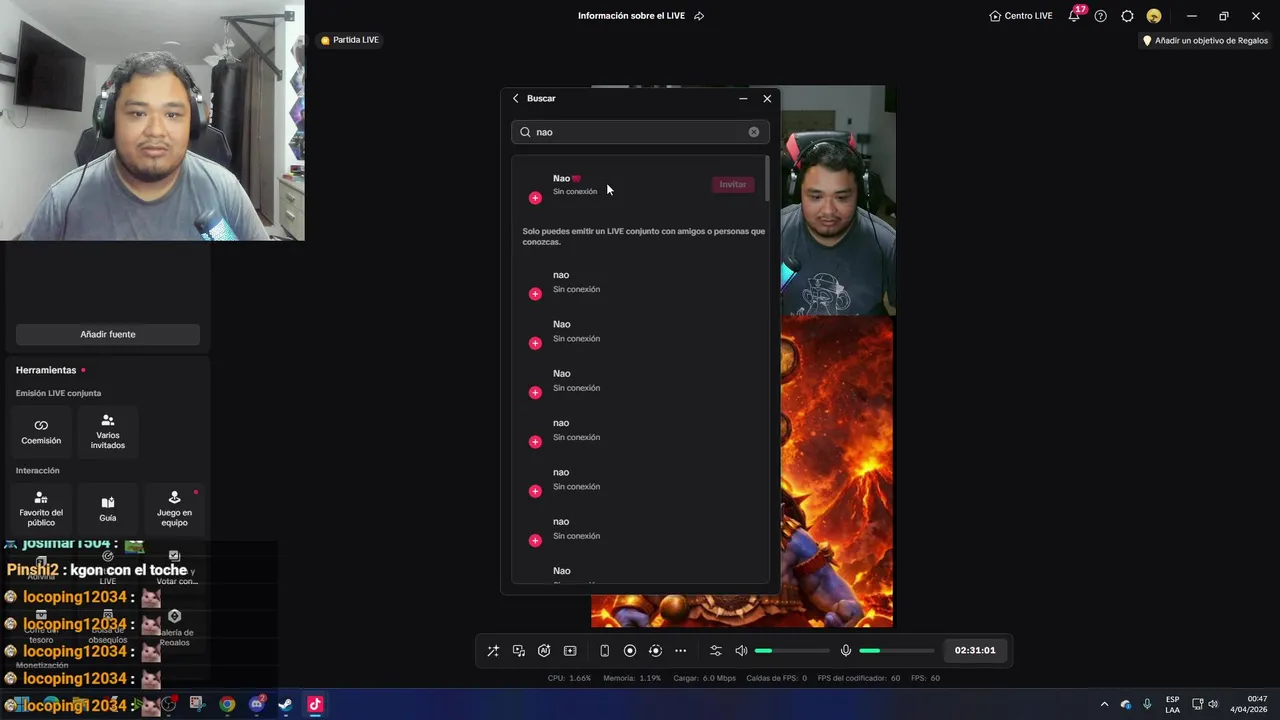This screenshot has width=1280, height=720.
Task: Open the settings gear in the top bar
Action: pyautogui.click(x=1128, y=16)
